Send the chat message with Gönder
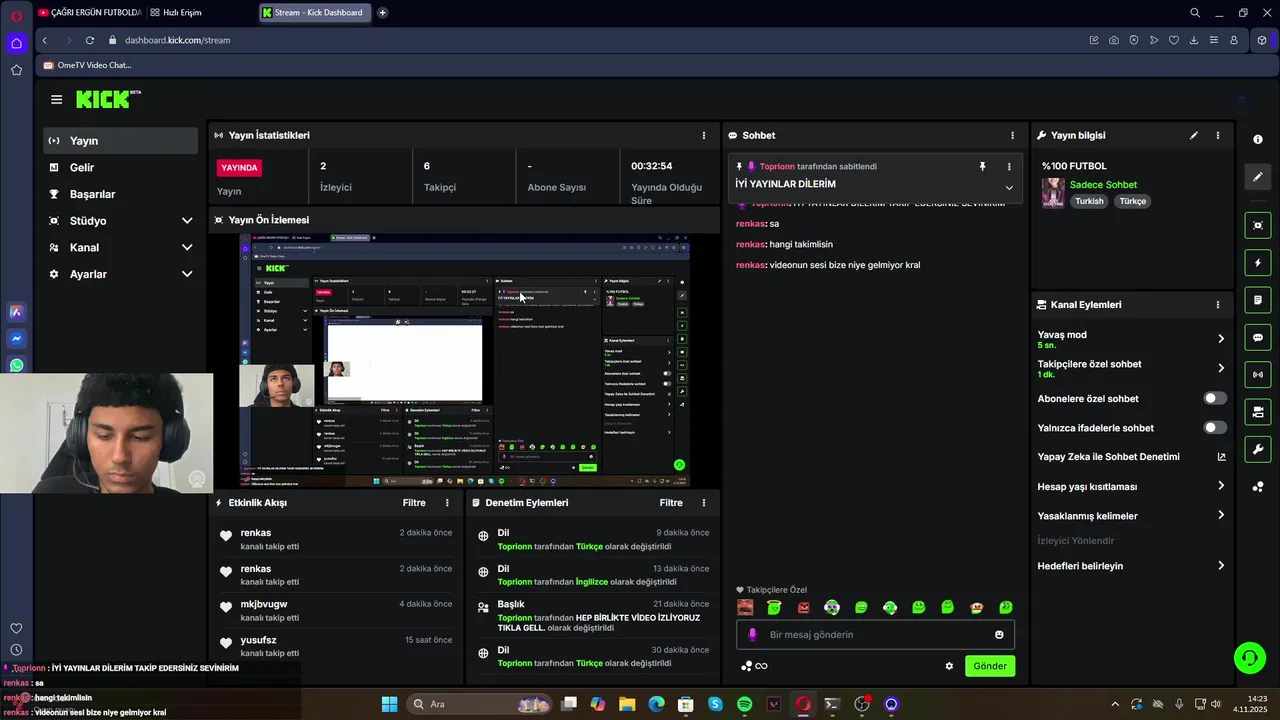The height and width of the screenshot is (720, 1280). (x=990, y=666)
